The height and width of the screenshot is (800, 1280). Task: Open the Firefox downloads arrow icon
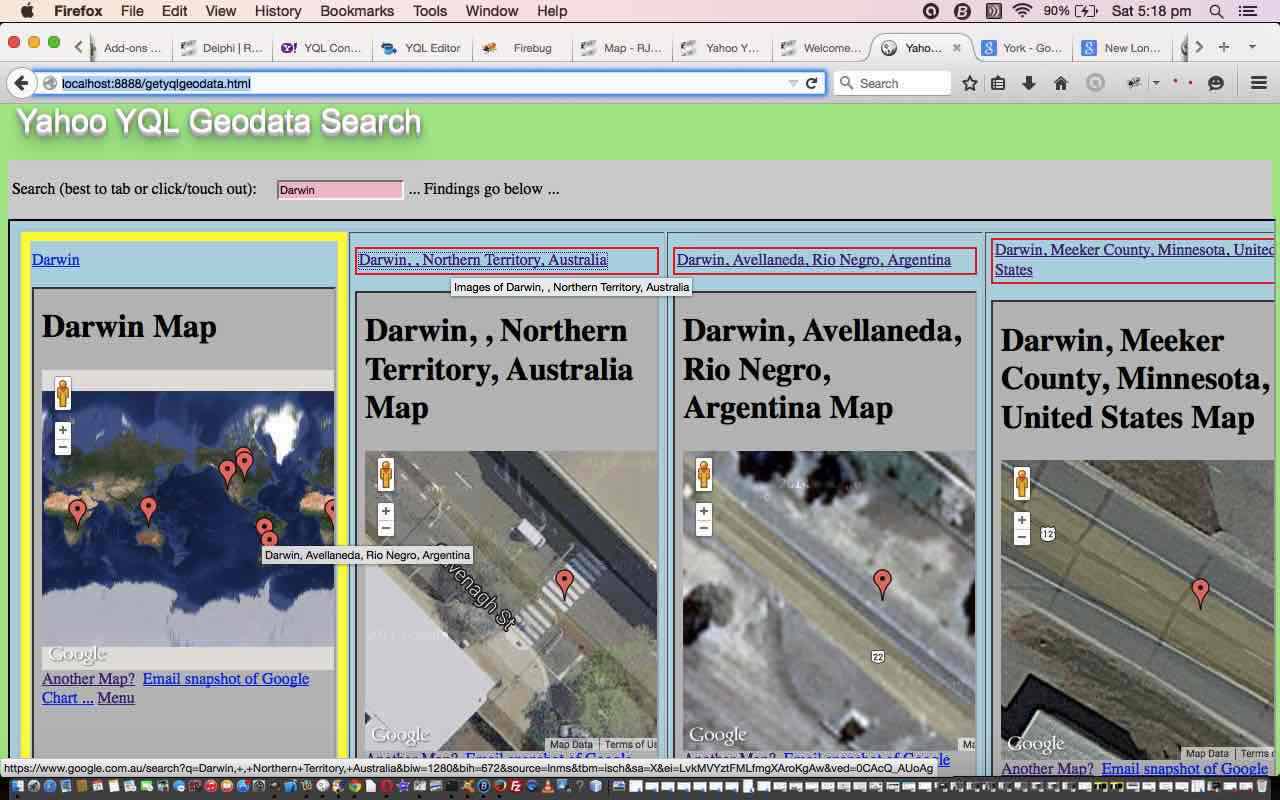tap(1029, 84)
